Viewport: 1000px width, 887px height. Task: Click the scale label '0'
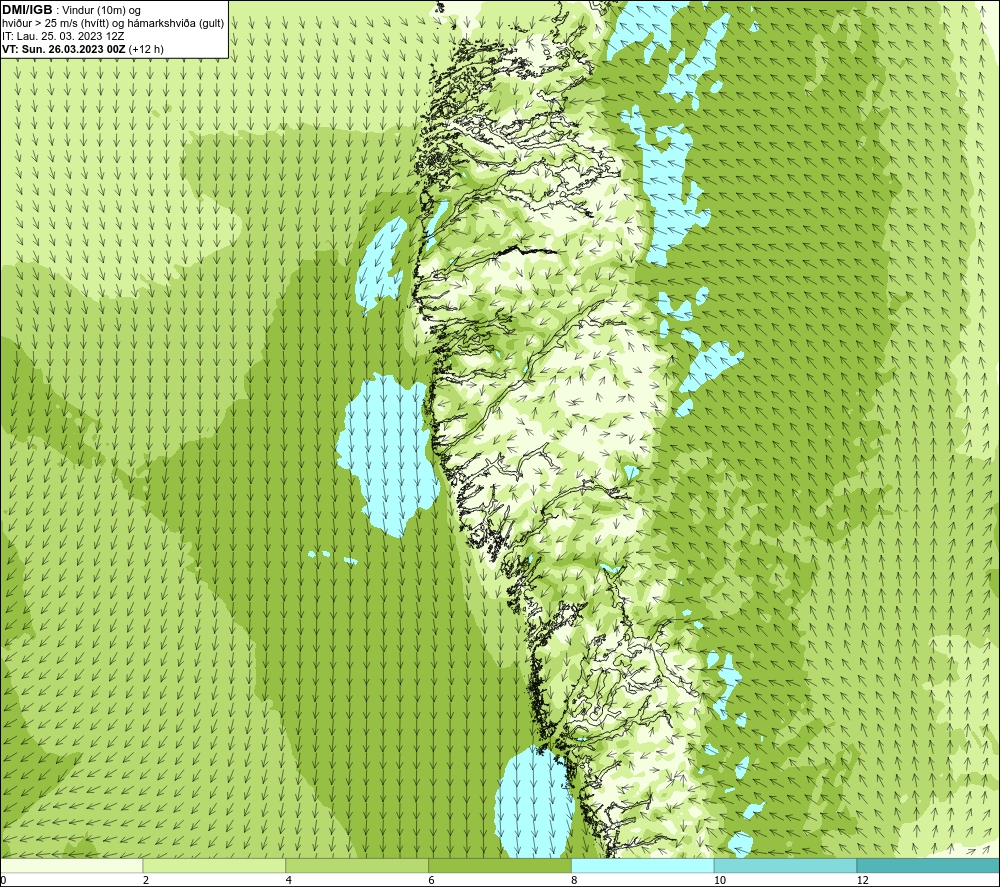coord(3,881)
